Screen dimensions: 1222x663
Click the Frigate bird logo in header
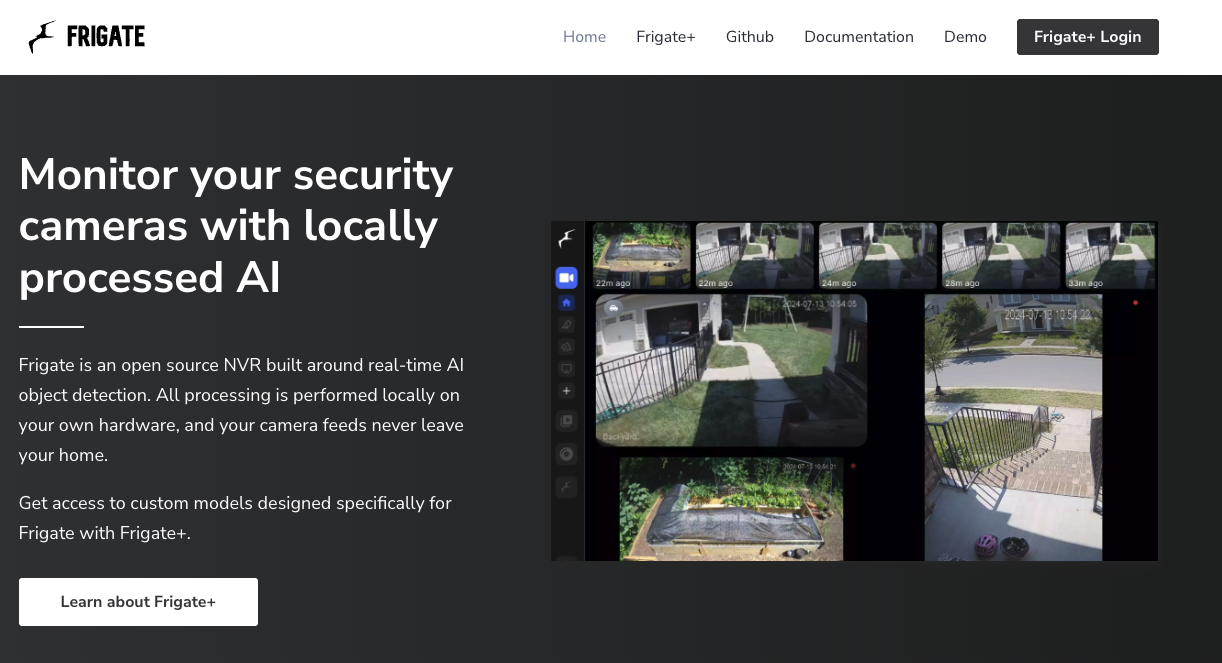[x=42, y=37]
